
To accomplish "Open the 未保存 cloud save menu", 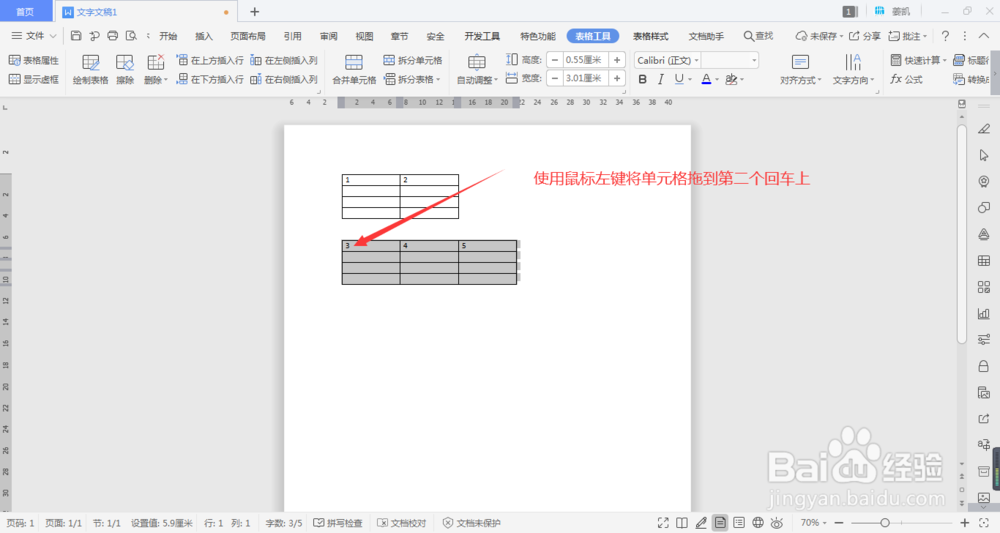I will (819, 36).
